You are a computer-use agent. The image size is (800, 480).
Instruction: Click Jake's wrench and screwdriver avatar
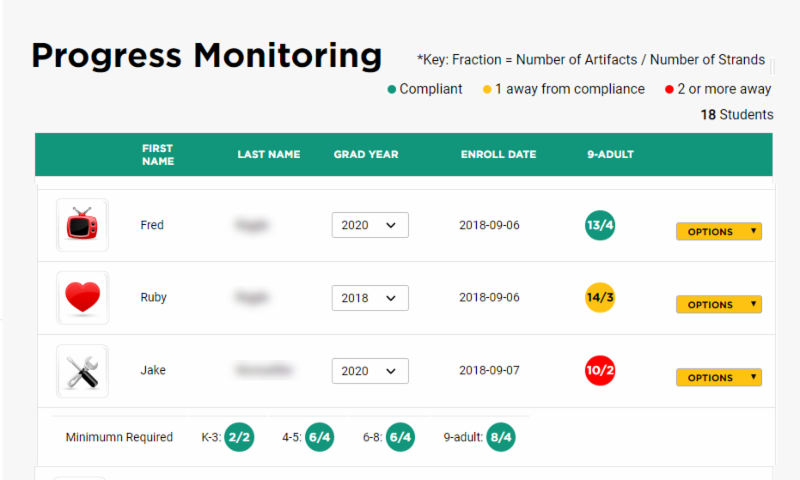point(82,371)
